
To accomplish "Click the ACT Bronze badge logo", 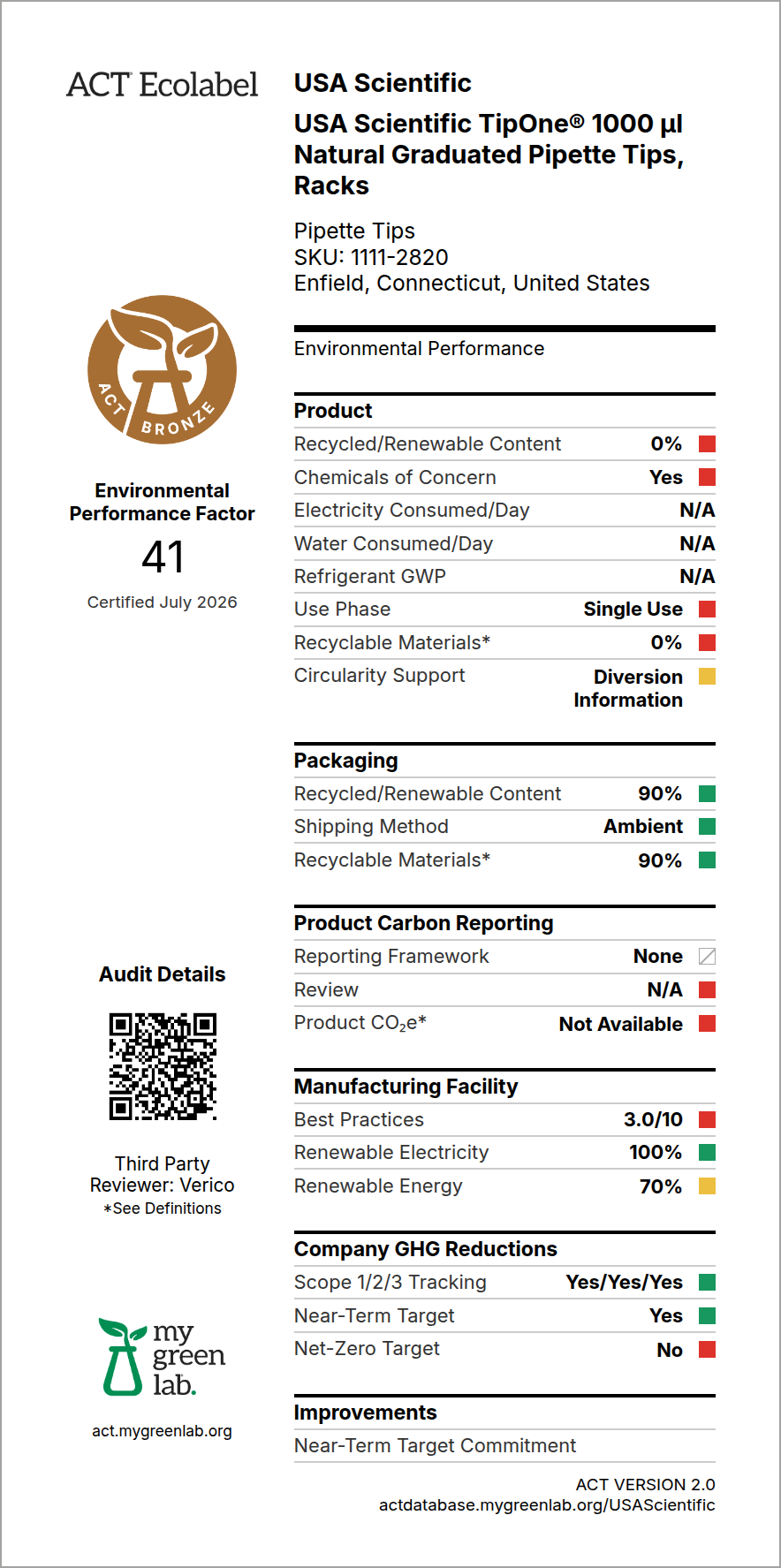I will tap(163, 369).
